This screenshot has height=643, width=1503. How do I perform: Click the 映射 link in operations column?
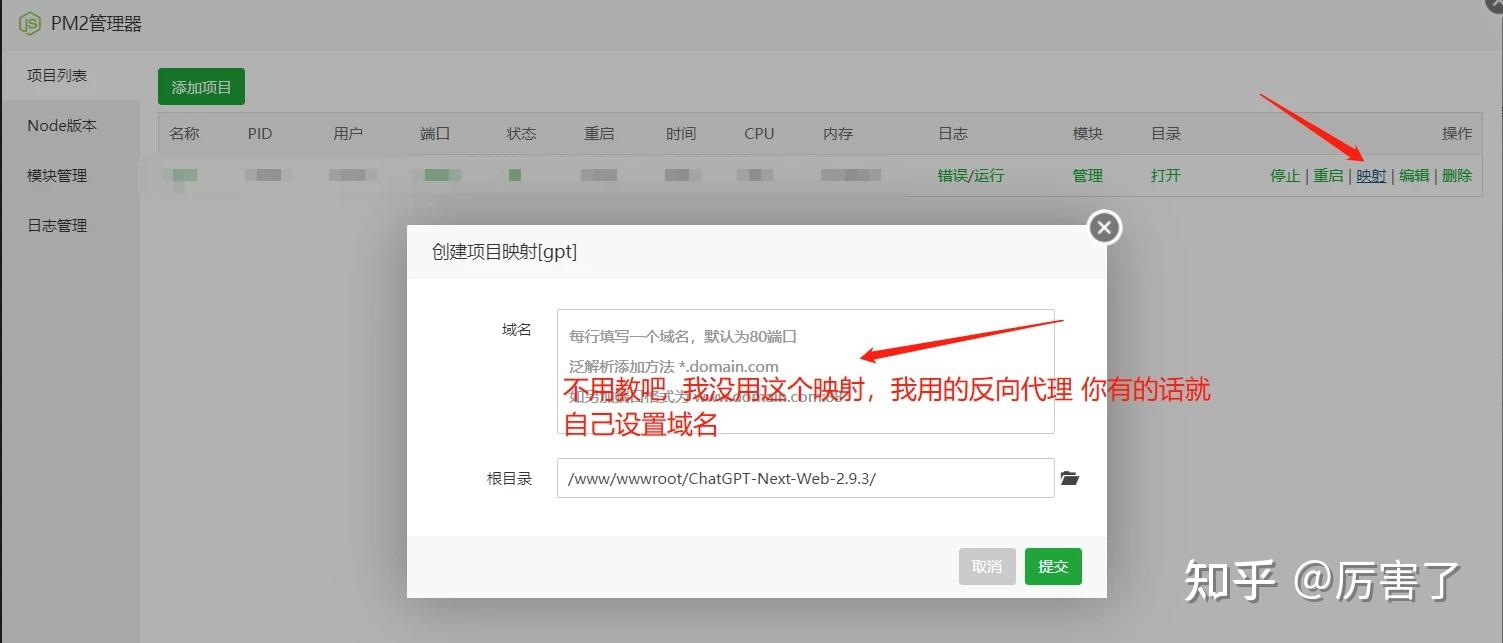pos(1371,175)
